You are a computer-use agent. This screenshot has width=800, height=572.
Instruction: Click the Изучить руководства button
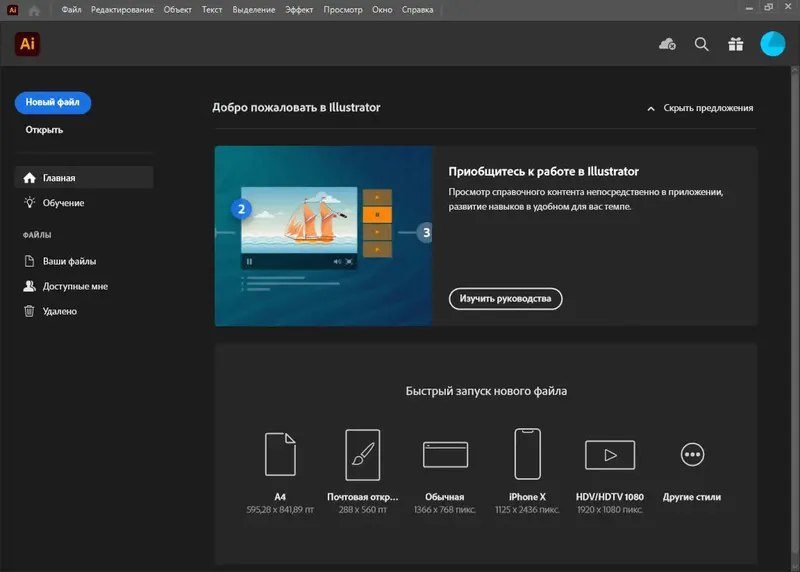click(506, 299)
